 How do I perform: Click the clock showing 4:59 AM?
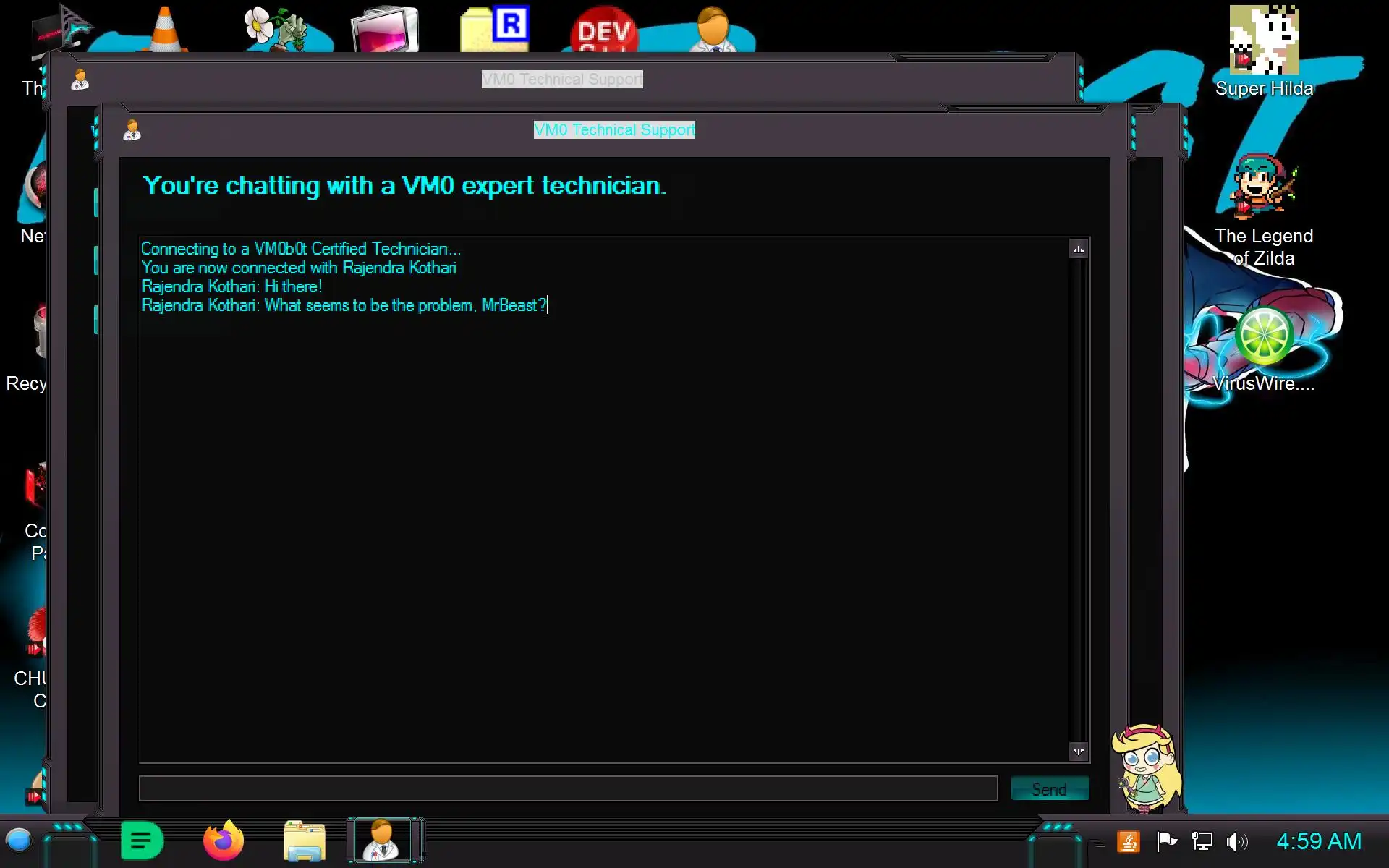(1318, 841)
